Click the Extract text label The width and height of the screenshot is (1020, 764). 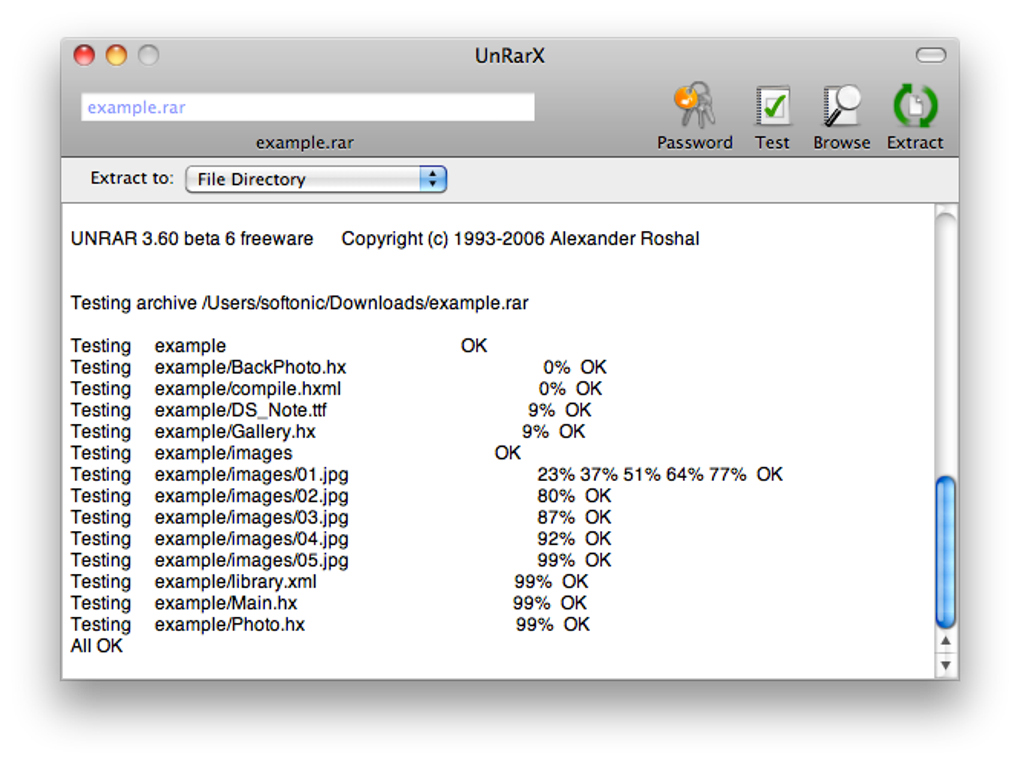pos(915,143)
